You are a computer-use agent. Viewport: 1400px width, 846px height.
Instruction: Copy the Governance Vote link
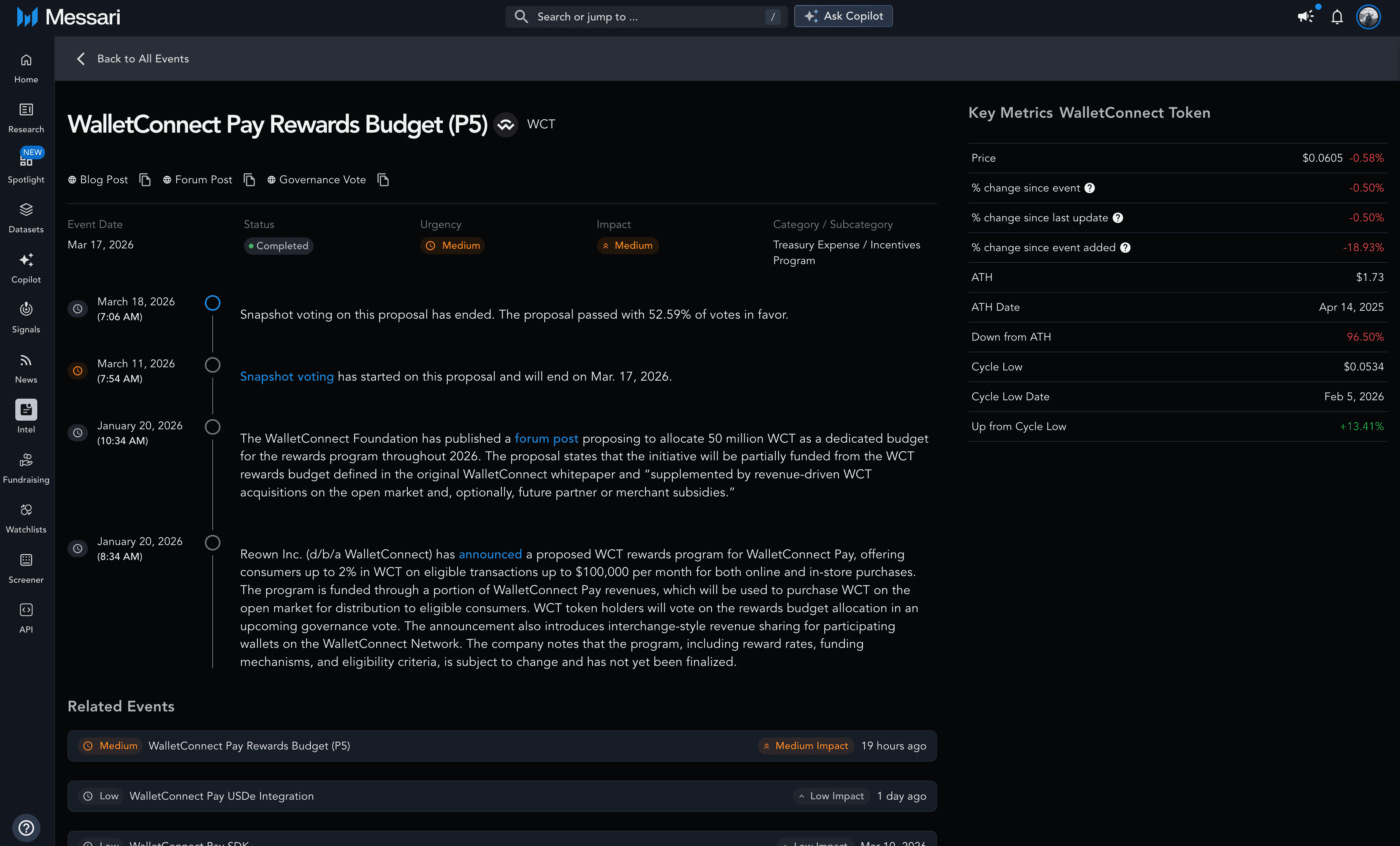tap(383, 180)
